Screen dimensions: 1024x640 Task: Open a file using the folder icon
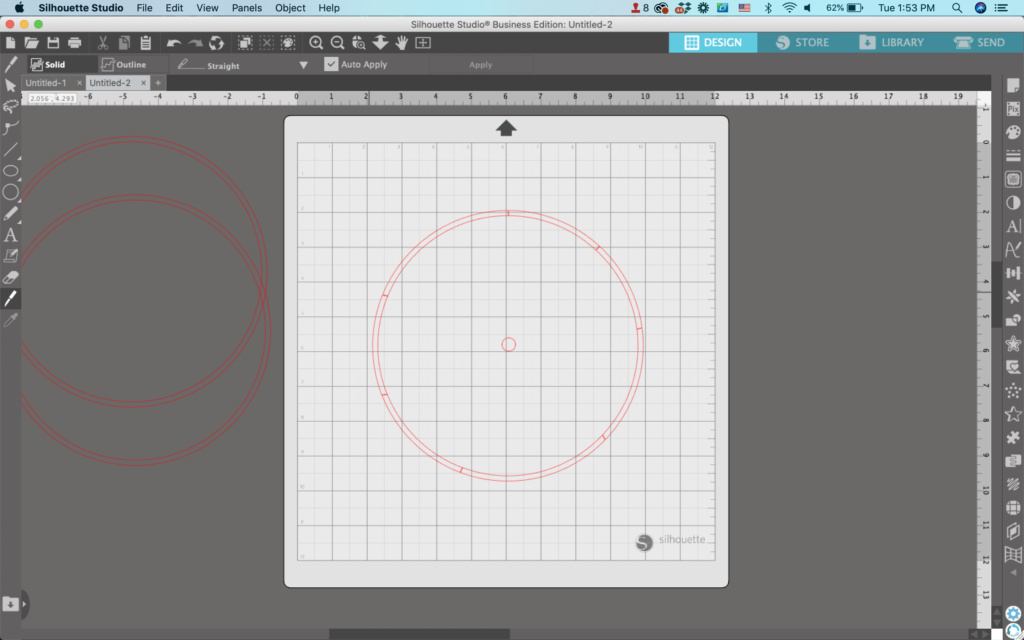31,43
